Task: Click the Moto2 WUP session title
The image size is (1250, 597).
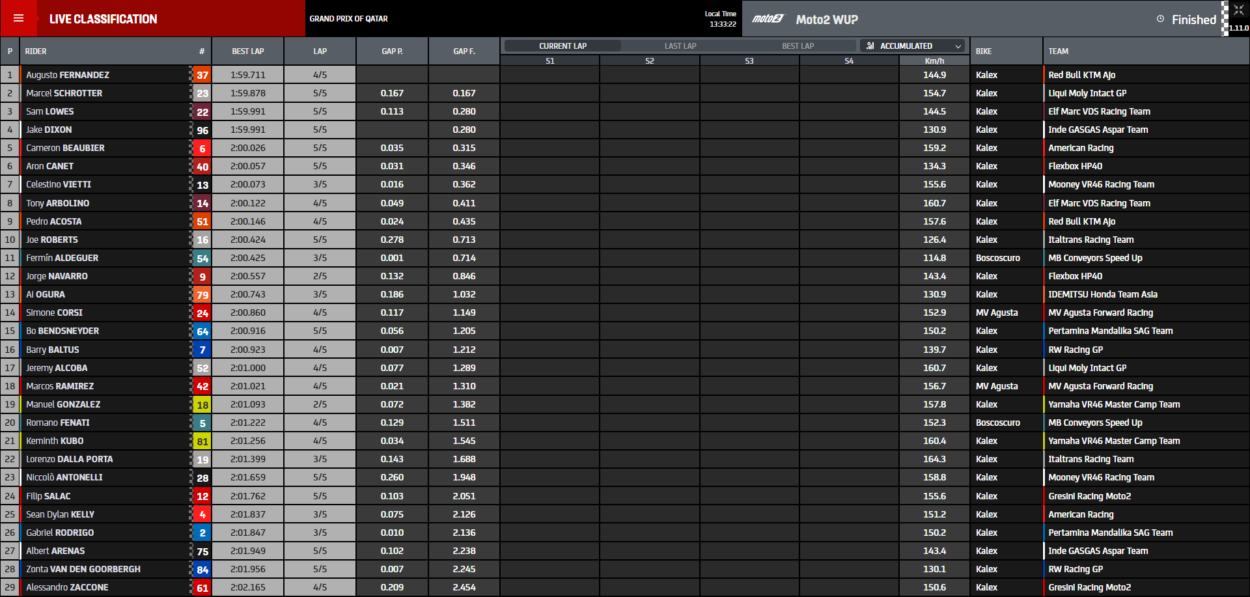Action: pos(827,19)
